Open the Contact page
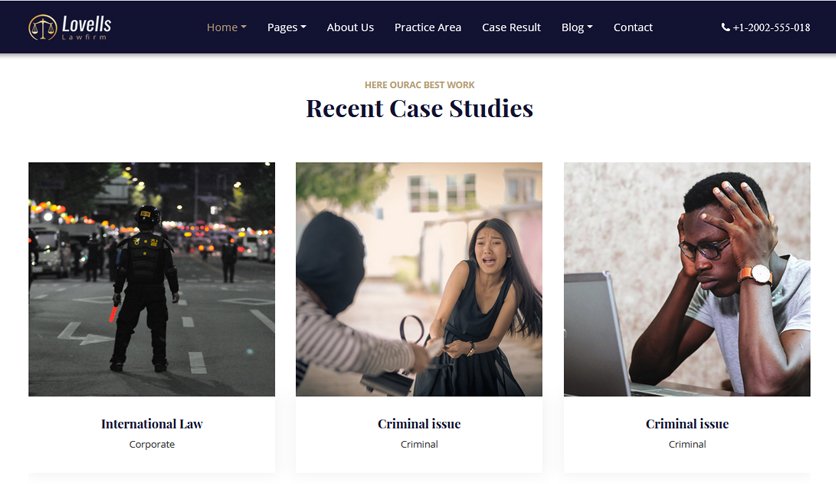Image resolution: width=836 pixels, height=484 pixels. point(632,27)
